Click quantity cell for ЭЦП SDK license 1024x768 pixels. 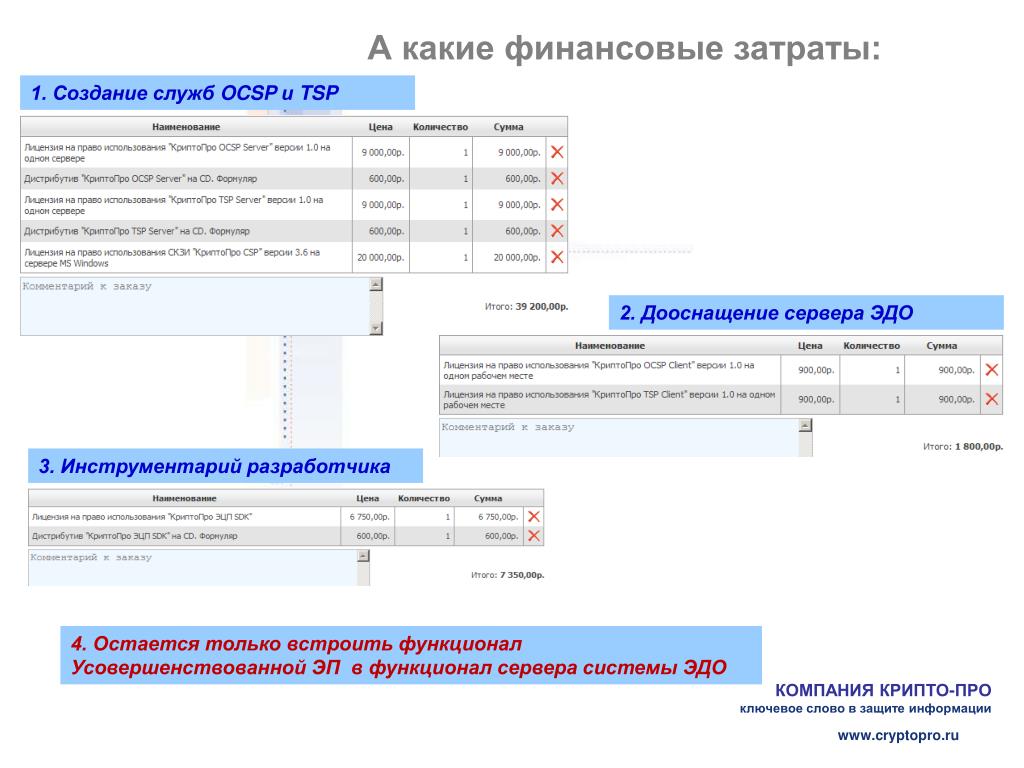tap(424, 517)
